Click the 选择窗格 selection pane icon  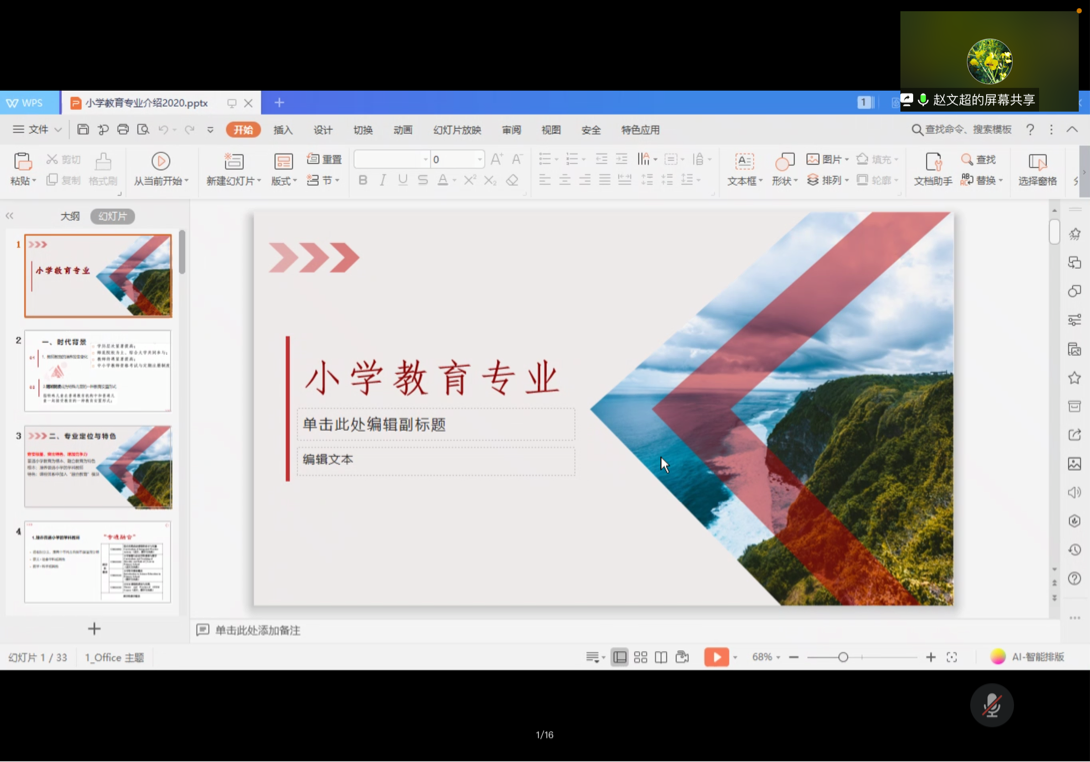1037,162
